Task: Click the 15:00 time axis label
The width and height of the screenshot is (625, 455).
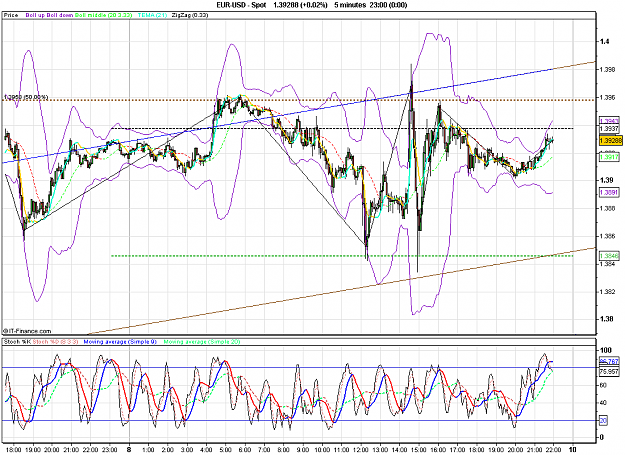Action: point(419,450)
